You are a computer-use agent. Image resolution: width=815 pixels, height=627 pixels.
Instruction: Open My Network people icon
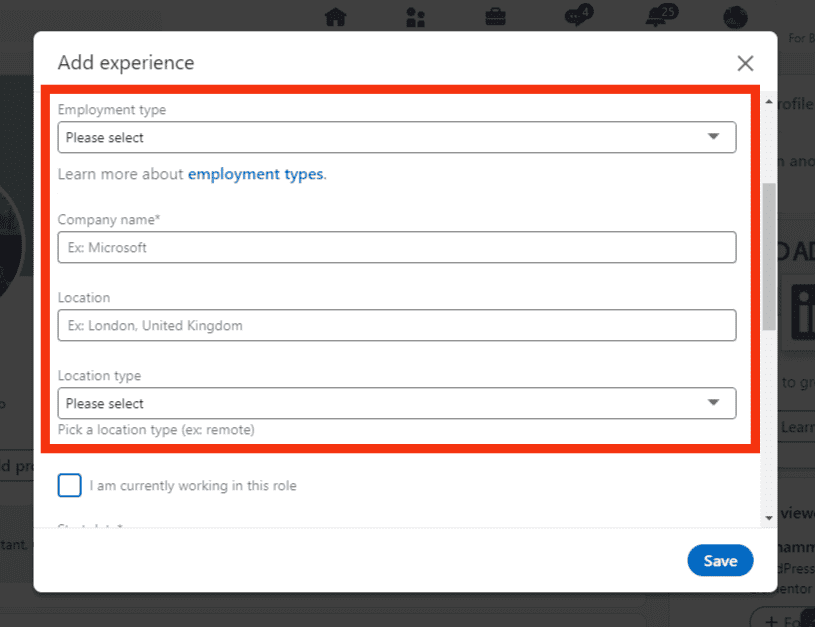[415, 17]
